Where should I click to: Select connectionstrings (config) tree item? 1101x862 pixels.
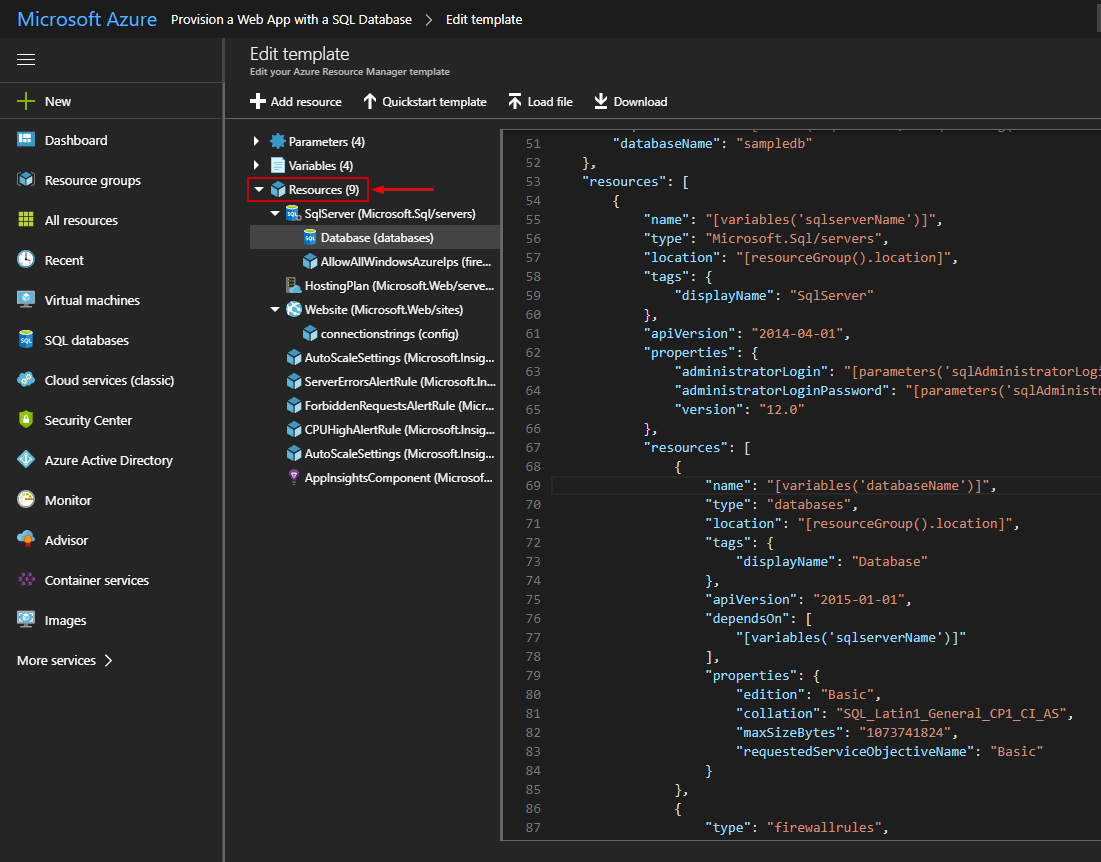[x=390, y=334]
